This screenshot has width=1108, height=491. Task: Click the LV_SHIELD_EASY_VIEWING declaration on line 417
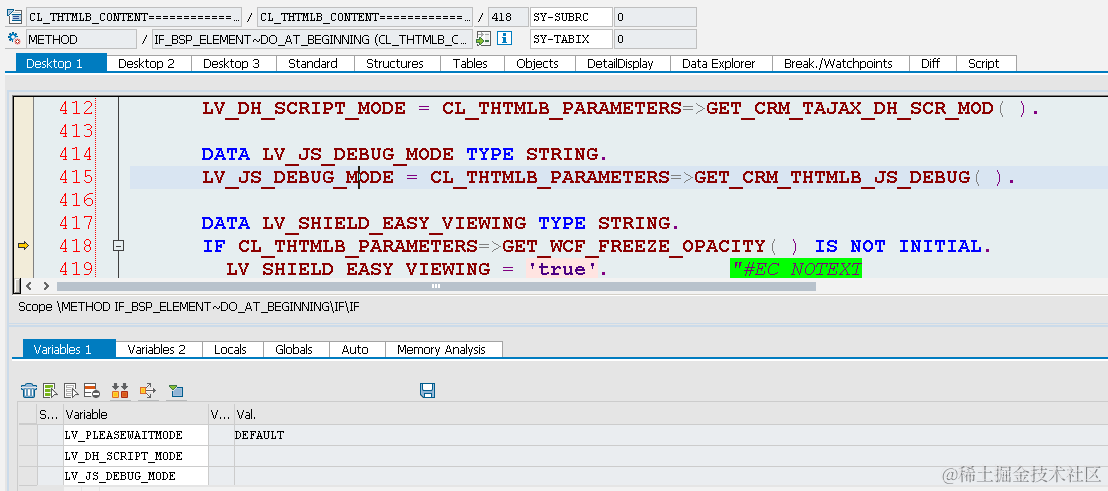(394, 223)
